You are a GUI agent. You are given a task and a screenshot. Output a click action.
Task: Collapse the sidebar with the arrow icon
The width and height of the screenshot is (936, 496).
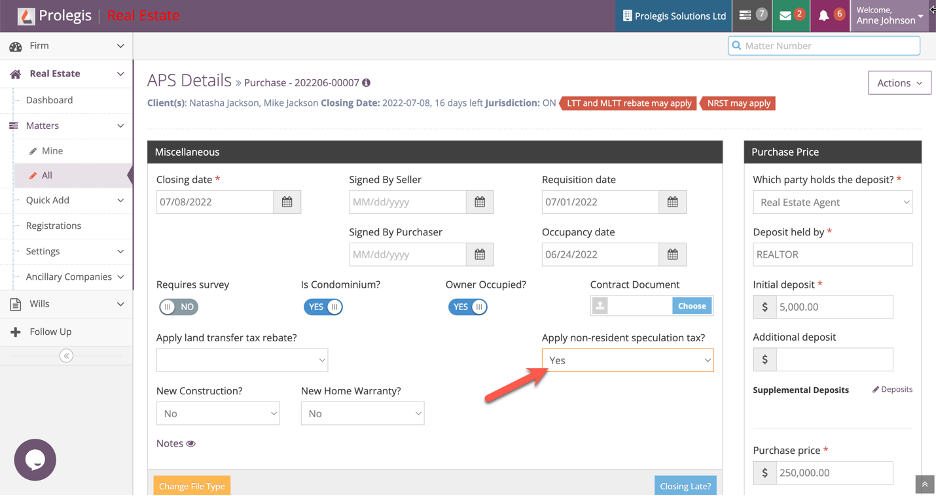click(66, 356)
